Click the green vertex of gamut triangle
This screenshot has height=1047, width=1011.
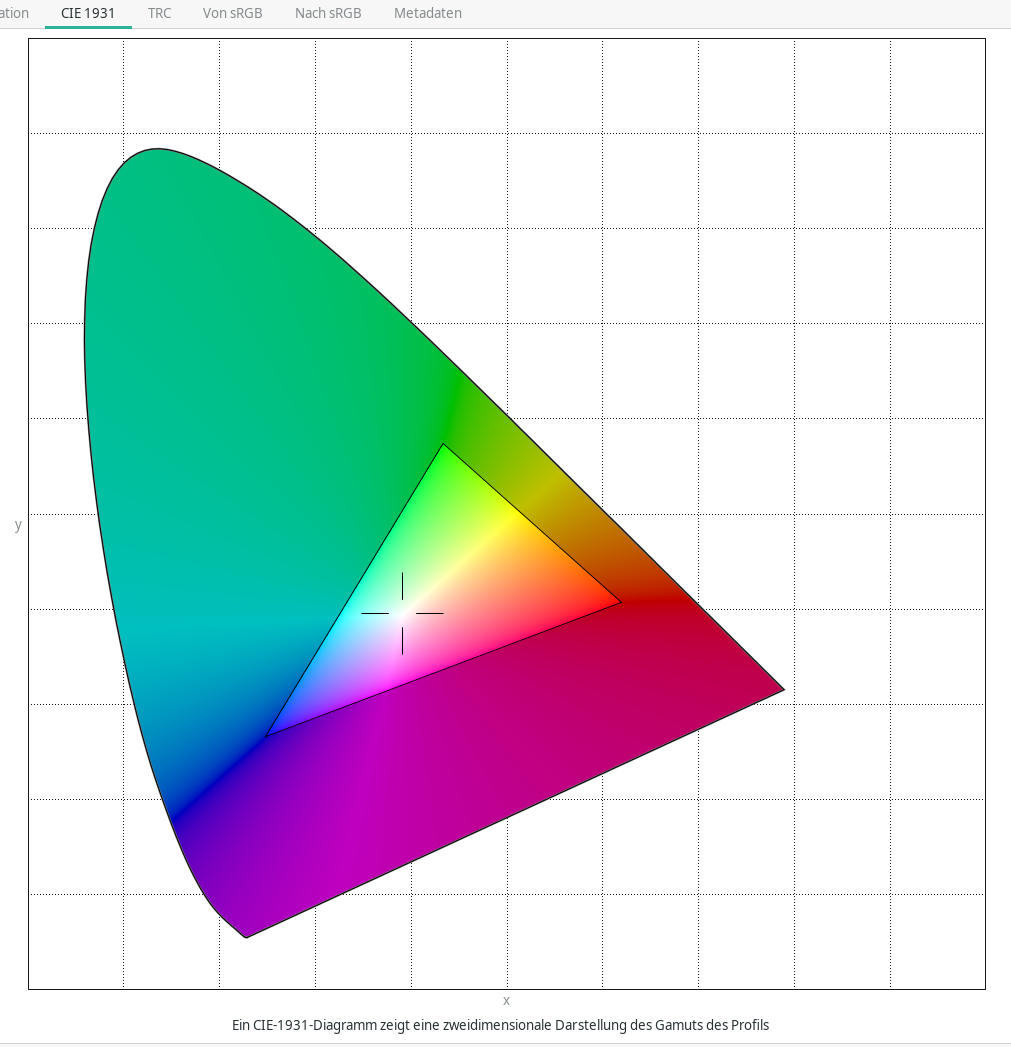pyautogui.click(x=443, y=448)
